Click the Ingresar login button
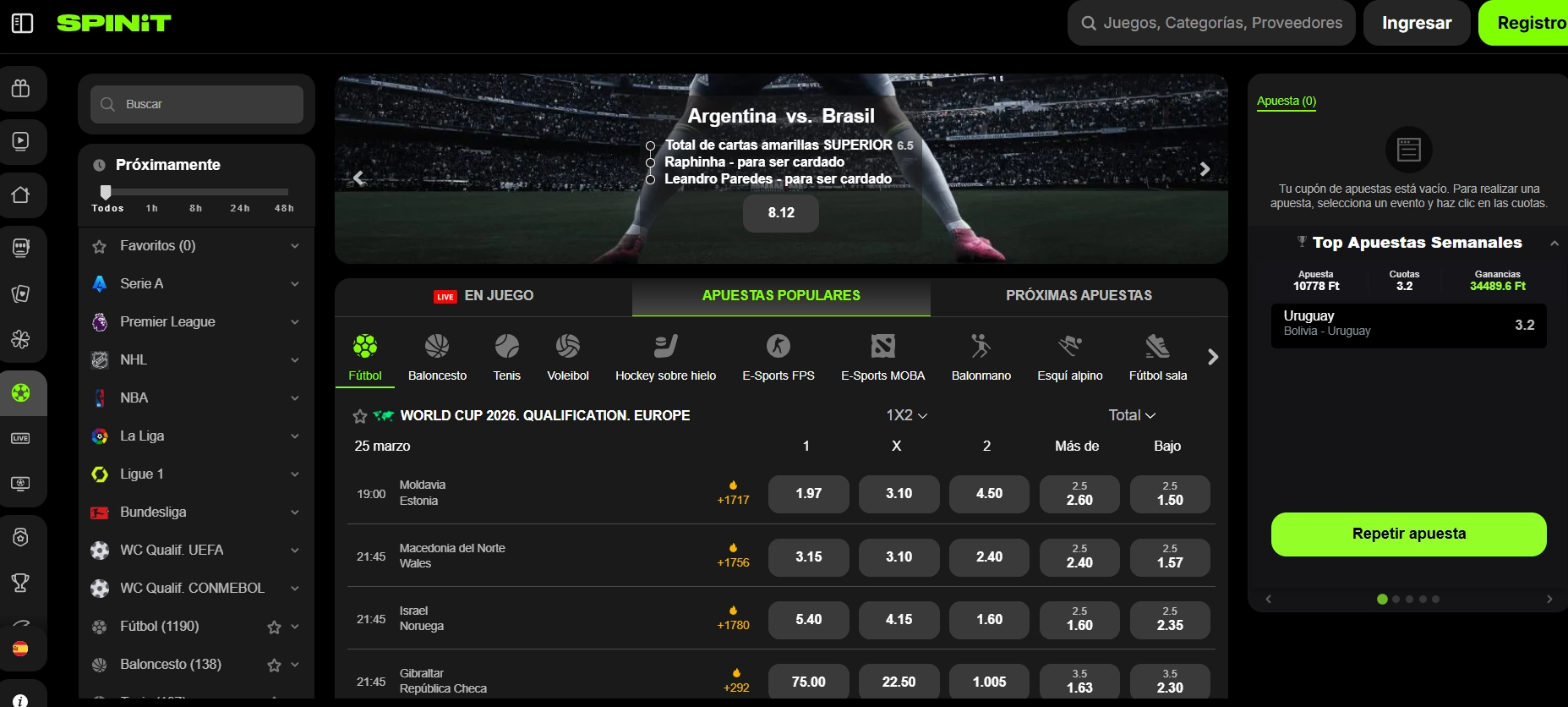 [1417, 23]
